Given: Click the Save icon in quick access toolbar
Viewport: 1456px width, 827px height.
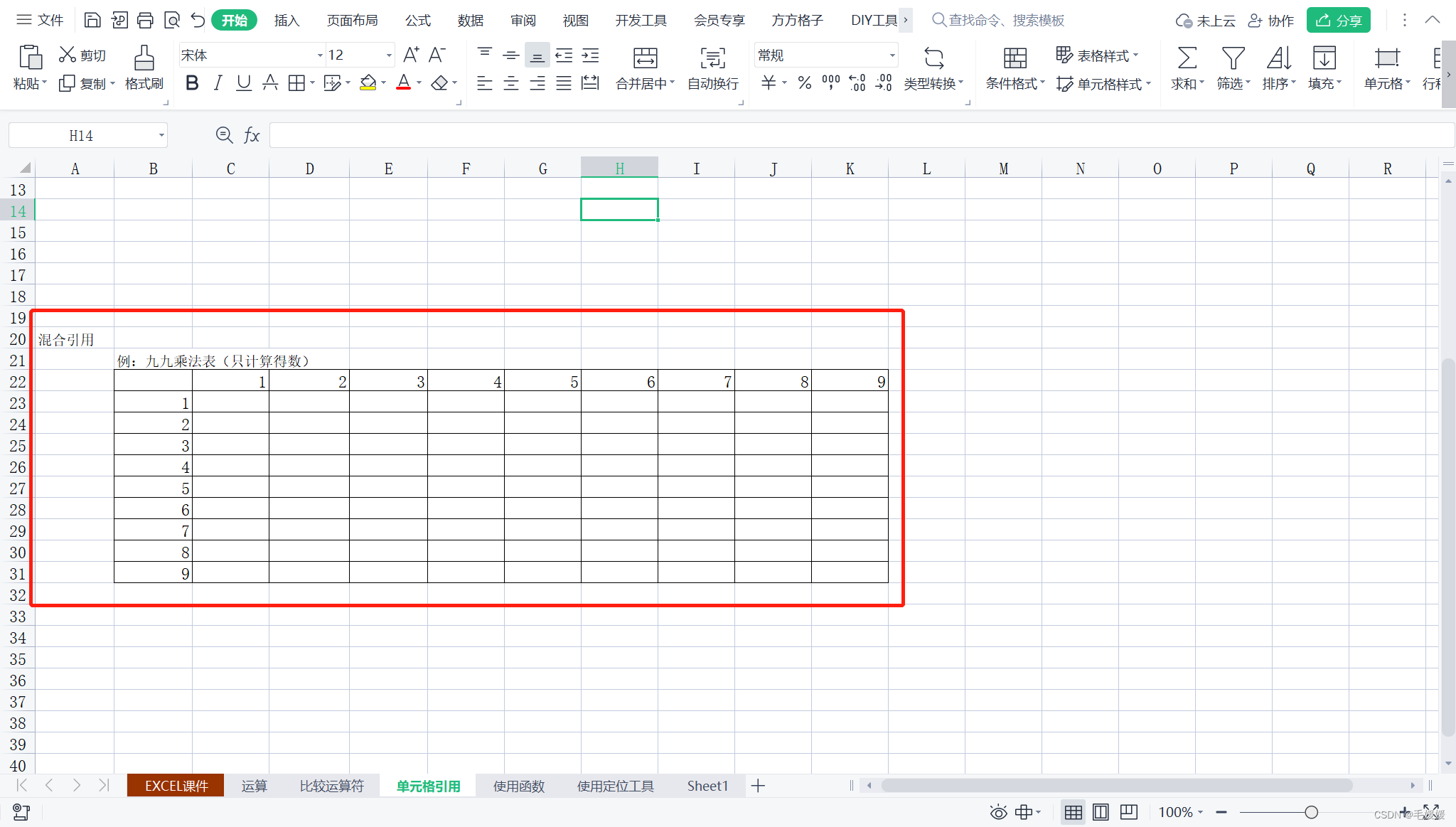Looking at the screenshot, I should click(92, 20).
